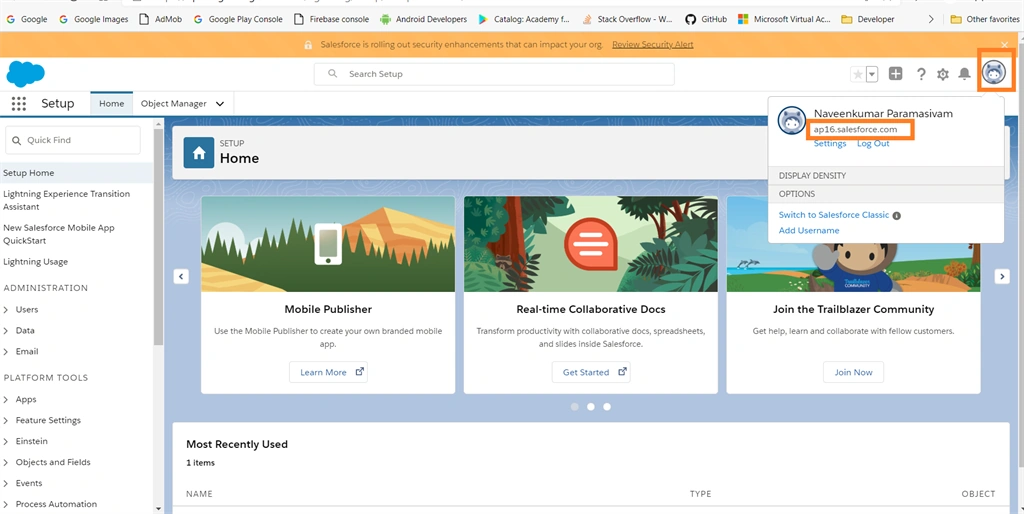Click Add Username link
The height and width of the screenshot is (514, 1024).
click(809, 231)
